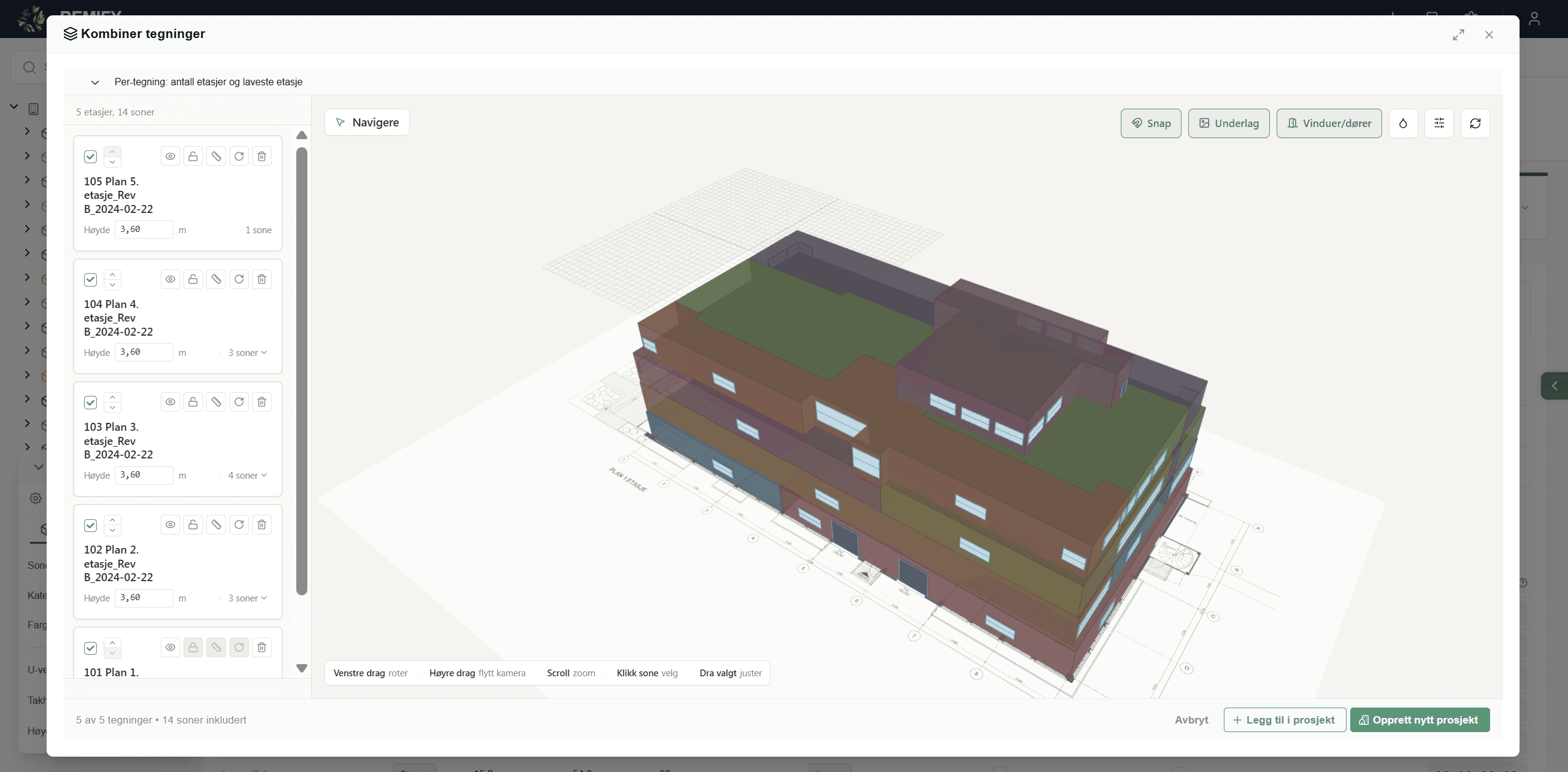The height and width of the screenshot is (772, 1568).
Task: Click ruler icon on 105 Plan 5 card
Action: click(x=216, y=156)
